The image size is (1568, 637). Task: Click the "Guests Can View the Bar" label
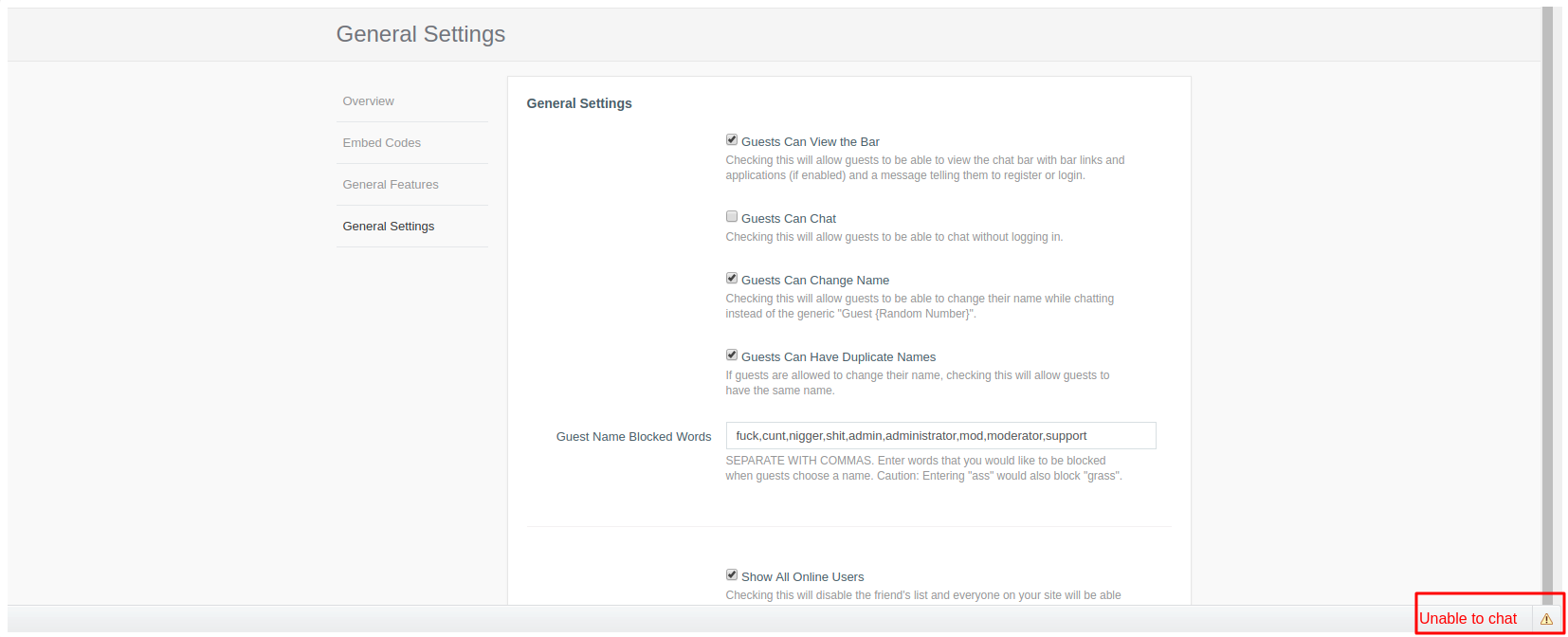(x=811, y=142)
